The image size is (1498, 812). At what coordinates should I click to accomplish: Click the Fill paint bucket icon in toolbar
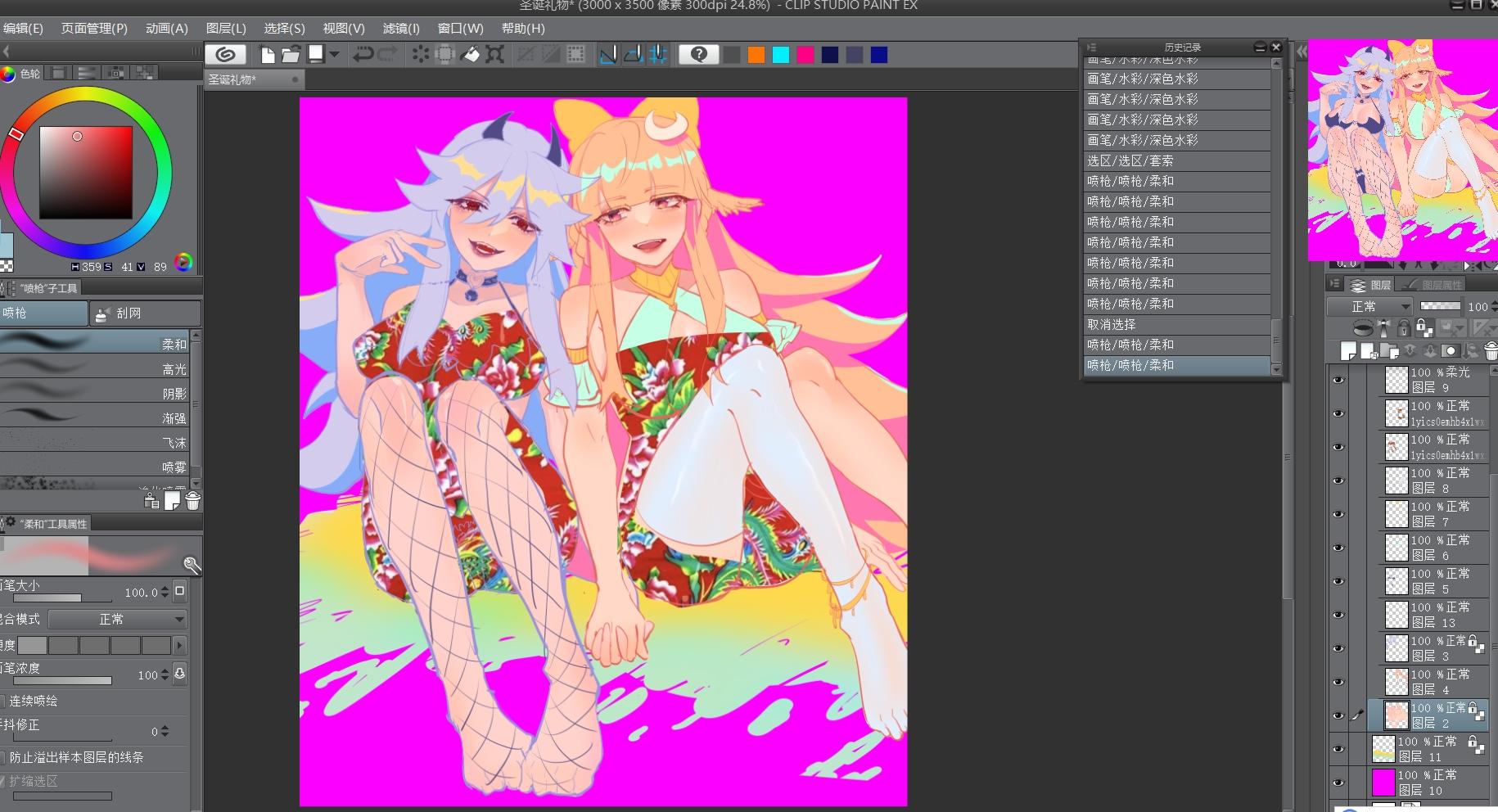click(471, 55)
